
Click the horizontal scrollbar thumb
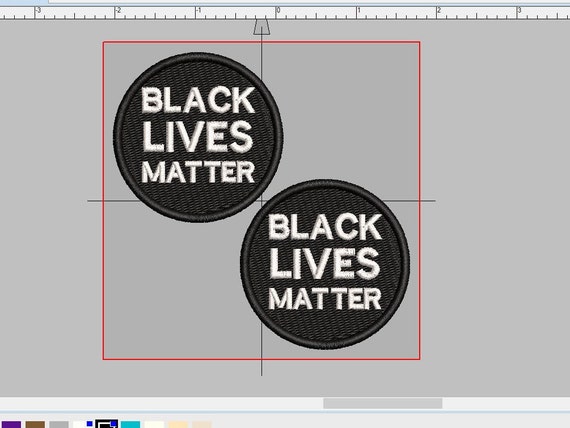(x=382, y=403)
